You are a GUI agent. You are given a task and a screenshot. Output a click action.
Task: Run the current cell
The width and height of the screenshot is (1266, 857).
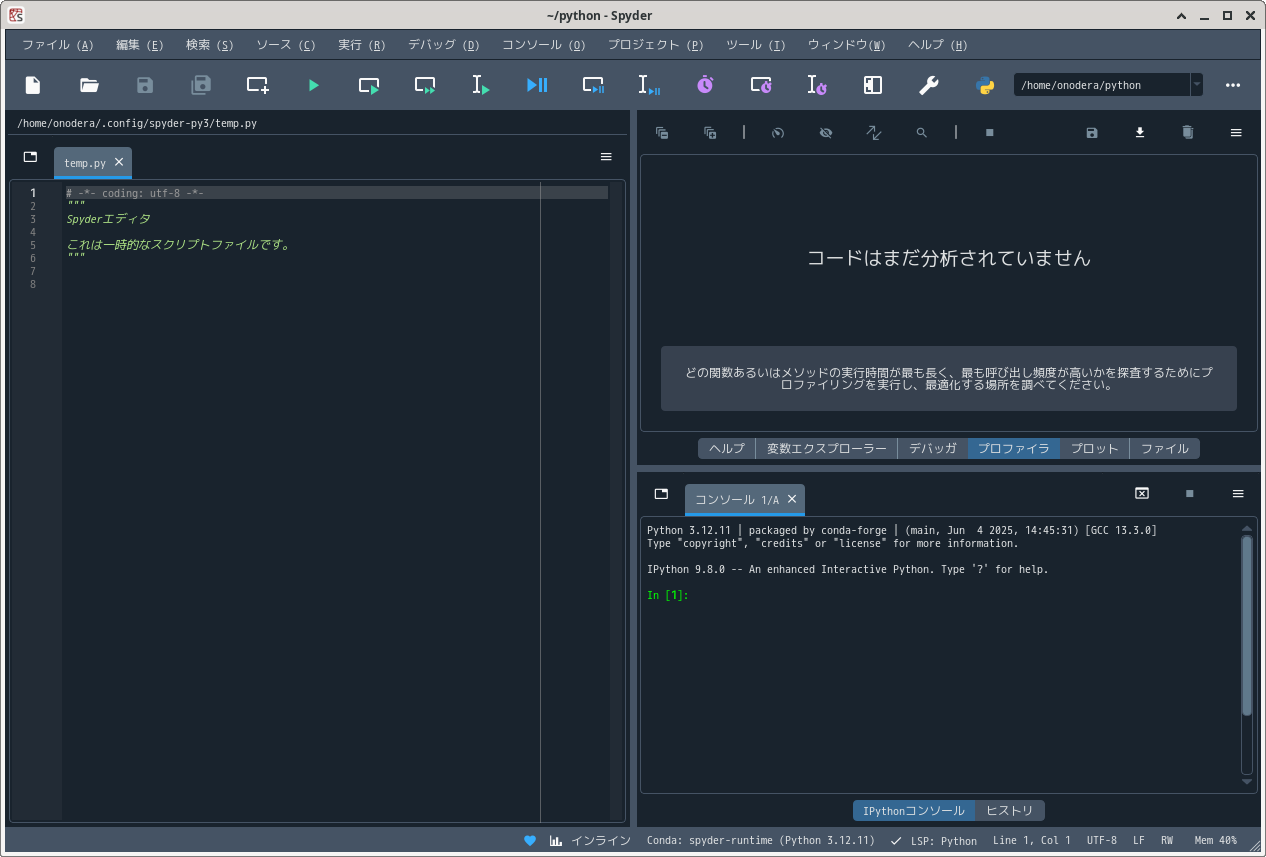click(369, 85)
